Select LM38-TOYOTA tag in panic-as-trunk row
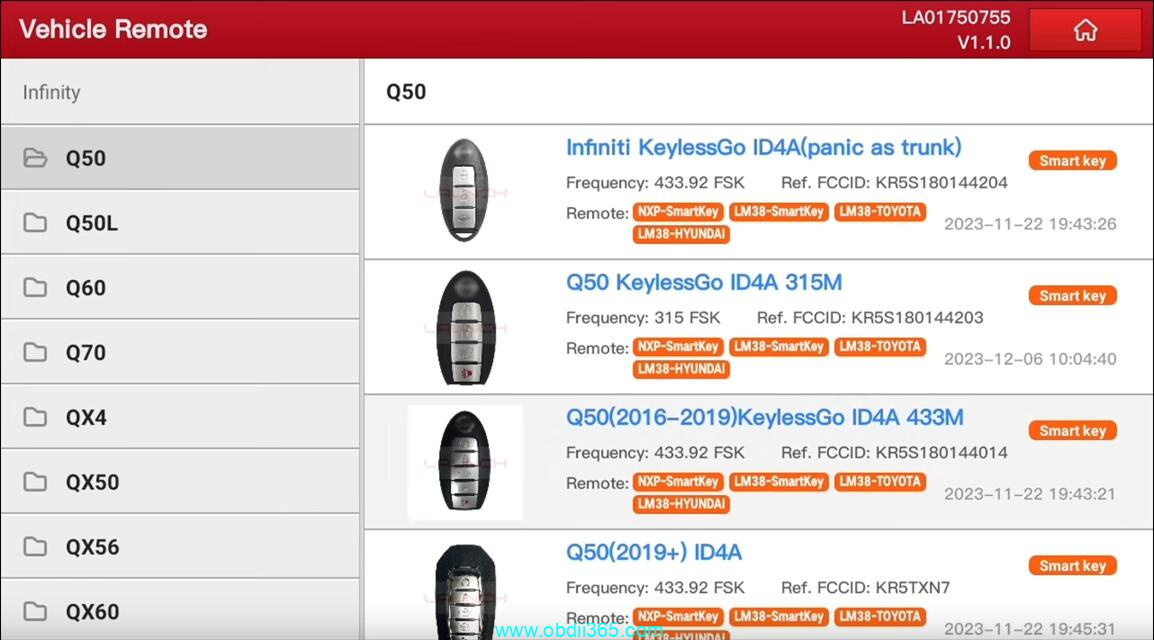The image size is (1154, 640). click(880, 212)
